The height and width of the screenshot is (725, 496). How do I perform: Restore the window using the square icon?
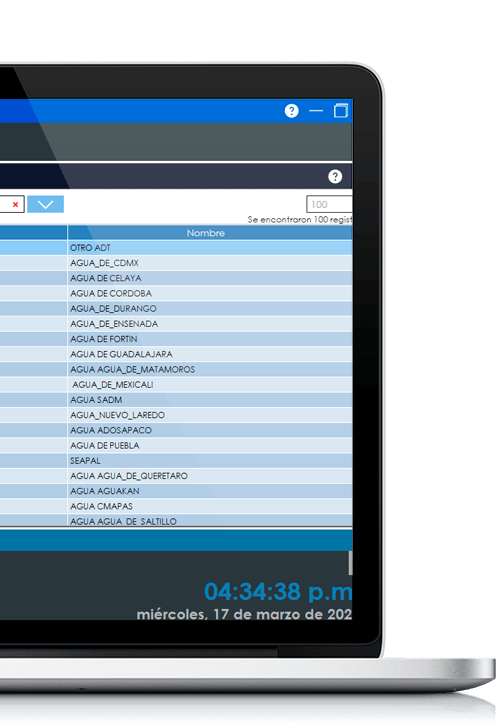click(x=341, y=111)
